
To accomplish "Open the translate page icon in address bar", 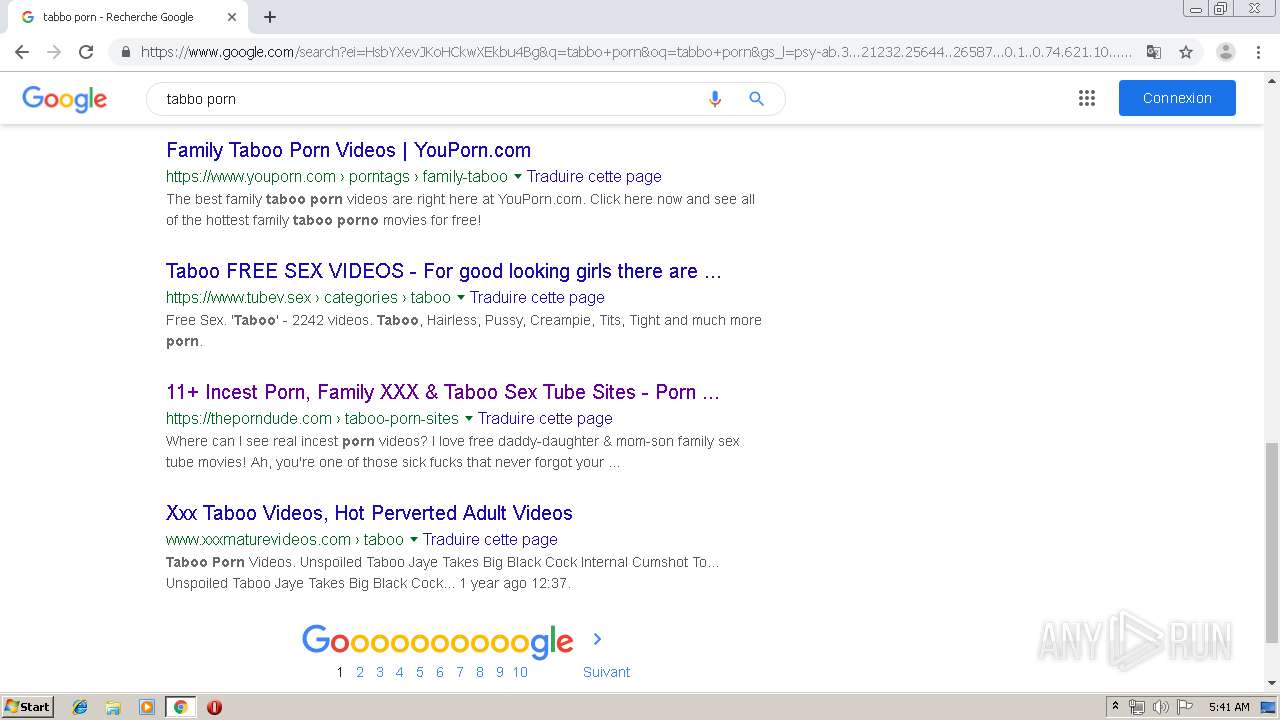I will (x=1154, y=52).
